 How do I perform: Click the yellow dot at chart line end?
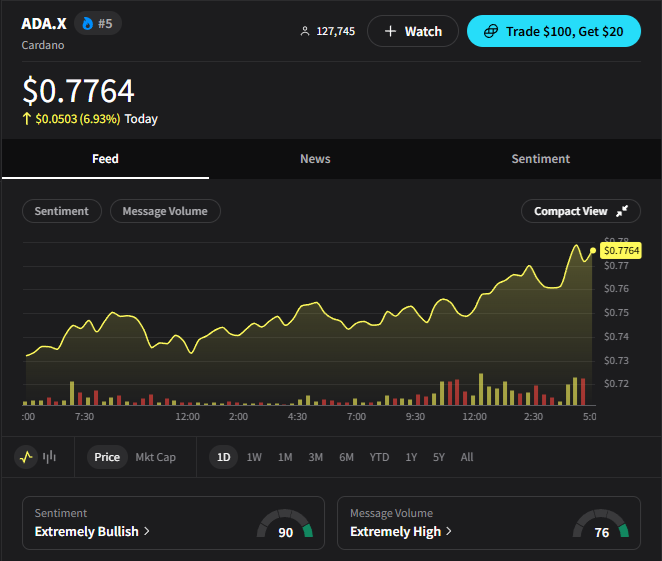tap(593, 251)
